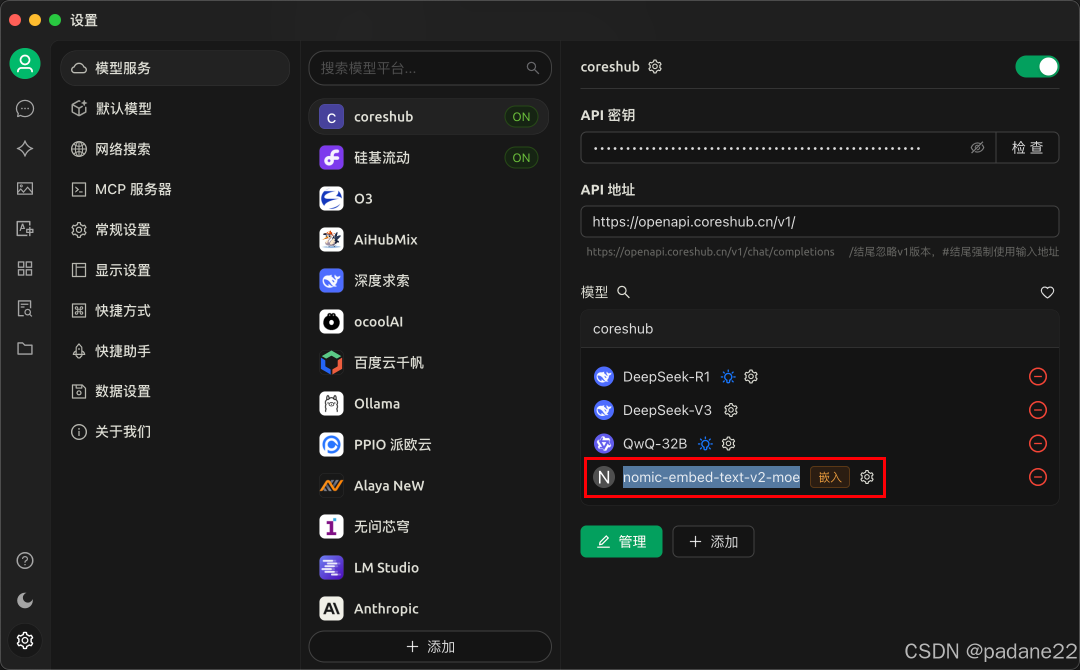Open the 常规设置 settings section
Viewport: 1080px width, 670px height.
pyautogui.click(x=175, y=230)
